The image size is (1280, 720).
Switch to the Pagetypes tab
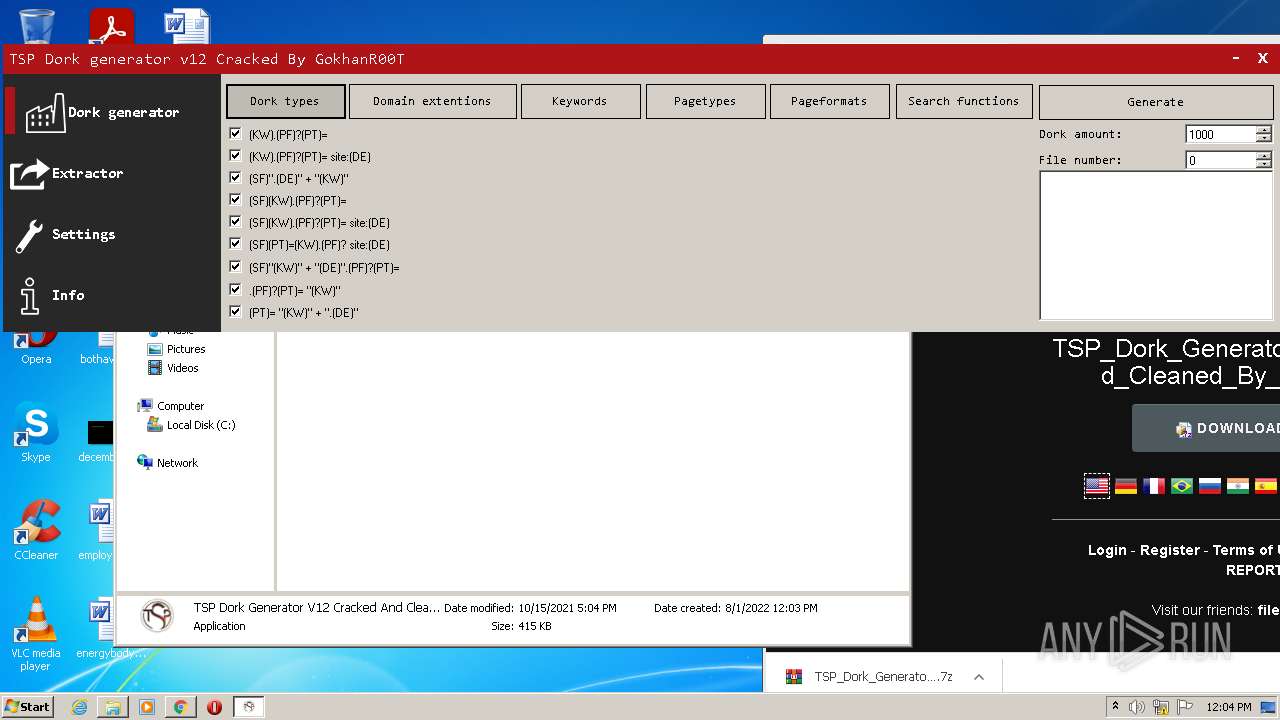[x=705, y=101]
